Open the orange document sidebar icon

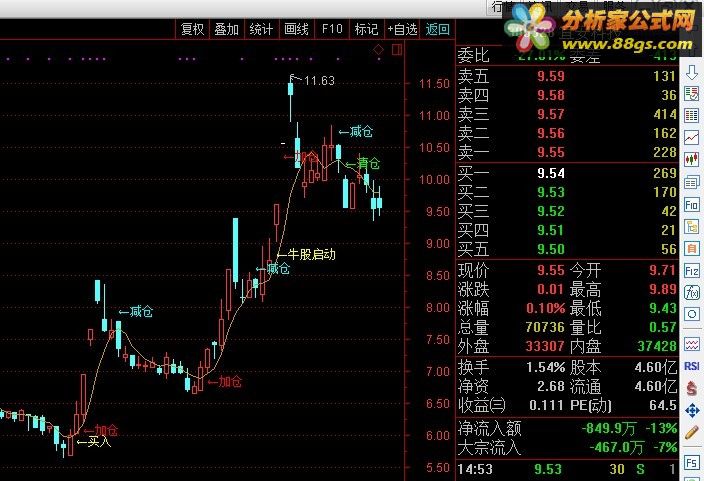point(691,248)
